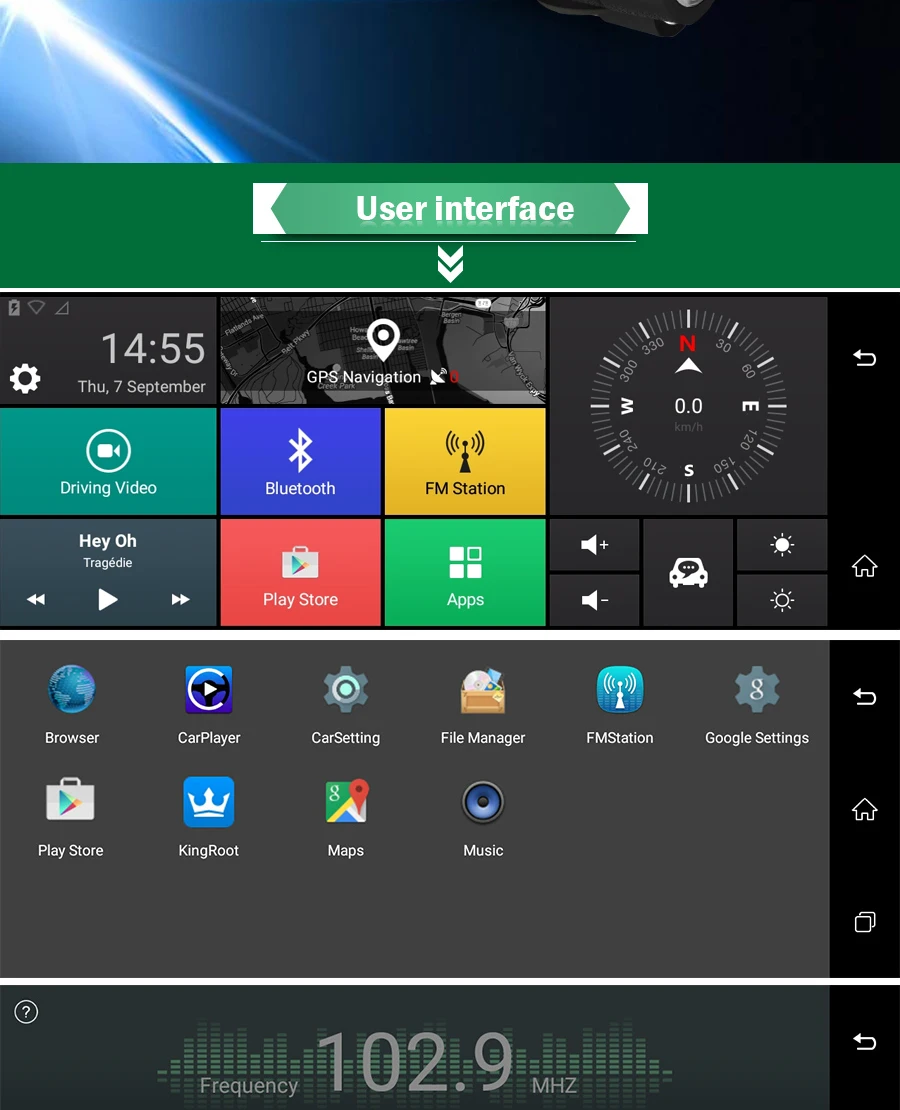This screenshot has width=900, height=1110.
Task: Decrease volume with the speaker minus button
Action: [x=595, y=600]
